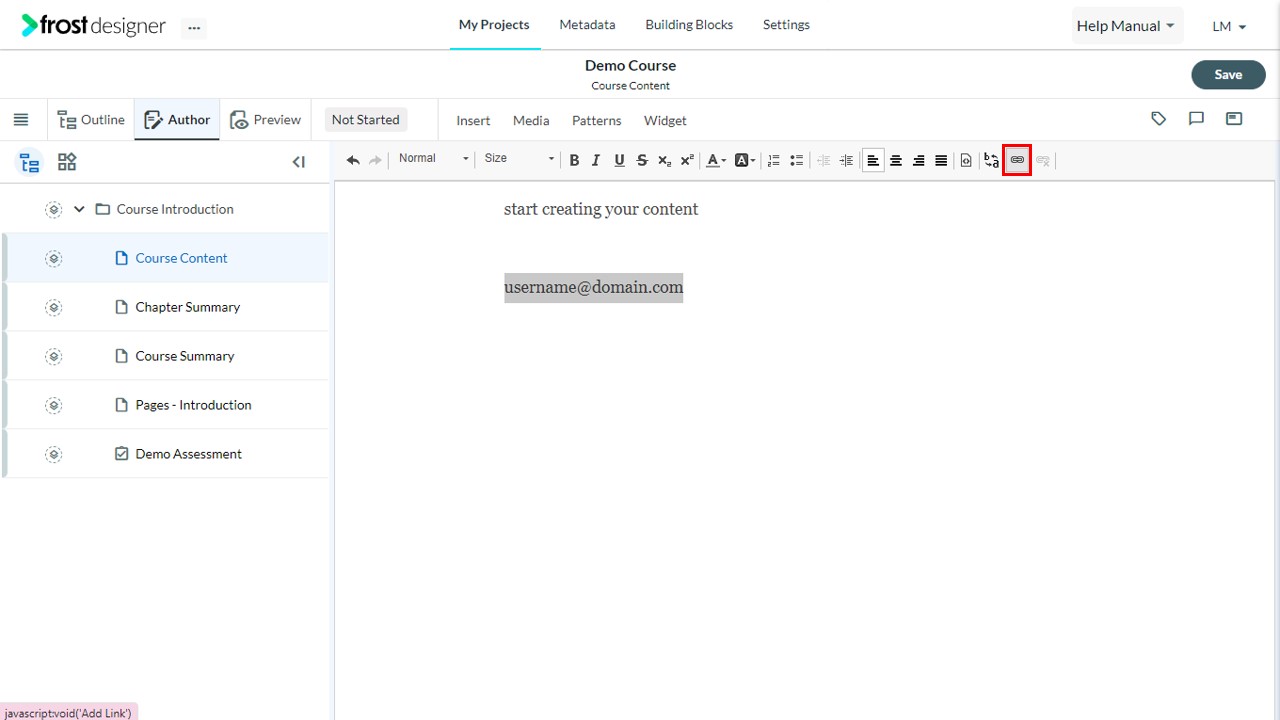Collapse the left sidebar panel

299,162
